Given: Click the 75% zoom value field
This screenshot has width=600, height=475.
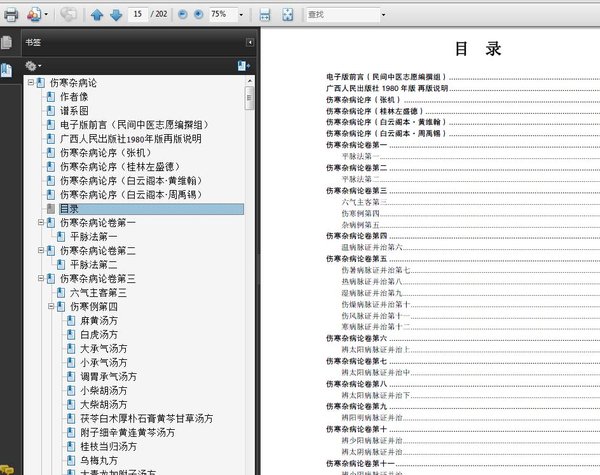Looking at the screenshot, I should [222, 15].
